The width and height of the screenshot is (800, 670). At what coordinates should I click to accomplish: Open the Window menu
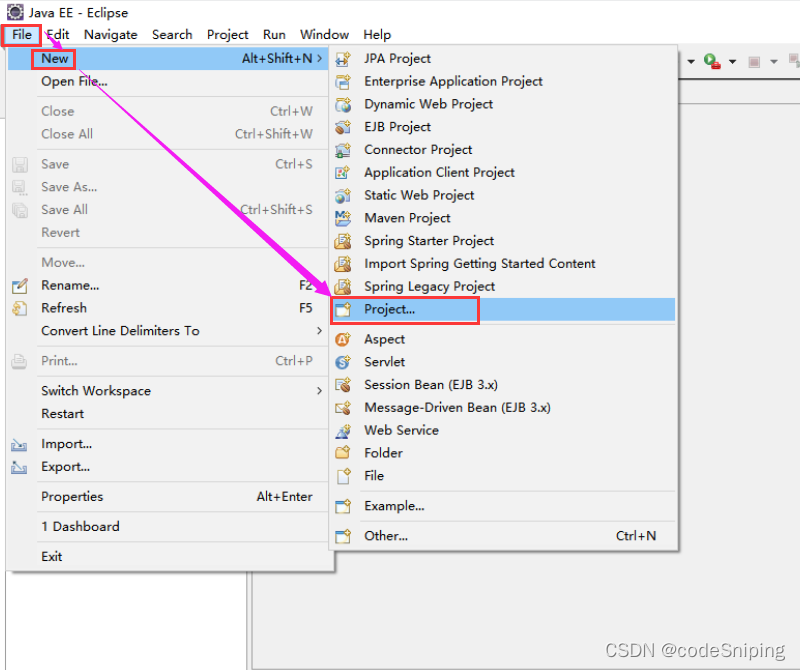coord(324,35)
